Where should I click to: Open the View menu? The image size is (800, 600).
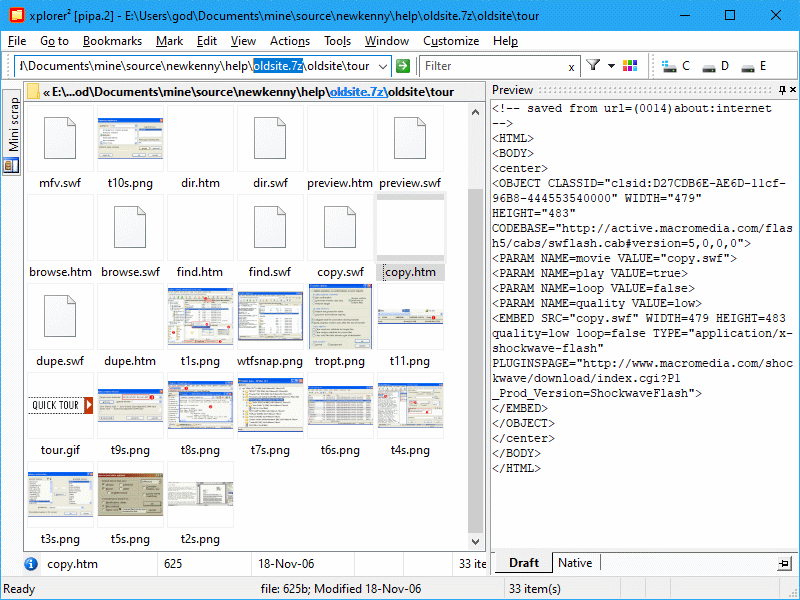pos(243,41)
